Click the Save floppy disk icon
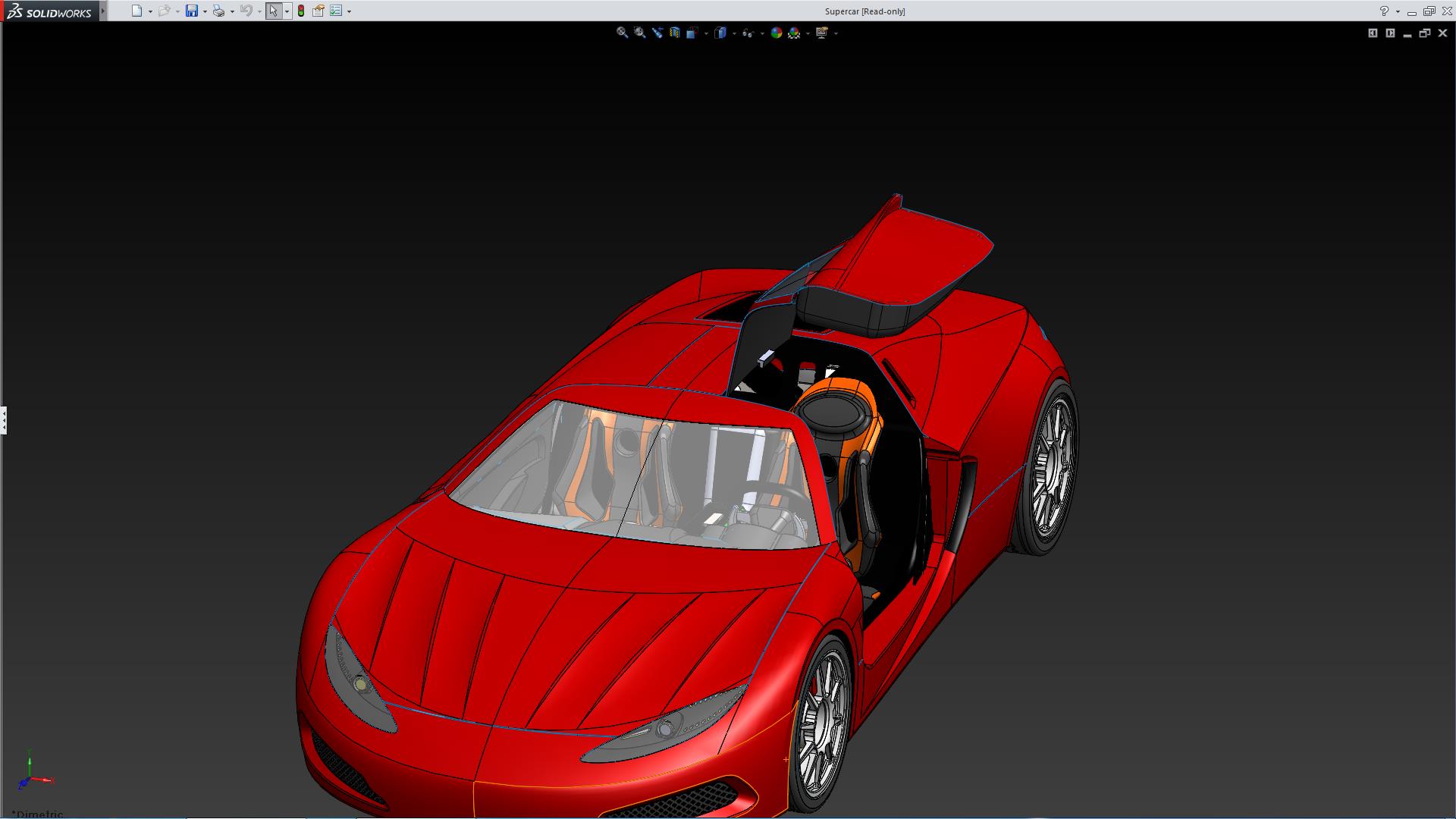This screenshot has height=819, width=1456. [192, 11]
